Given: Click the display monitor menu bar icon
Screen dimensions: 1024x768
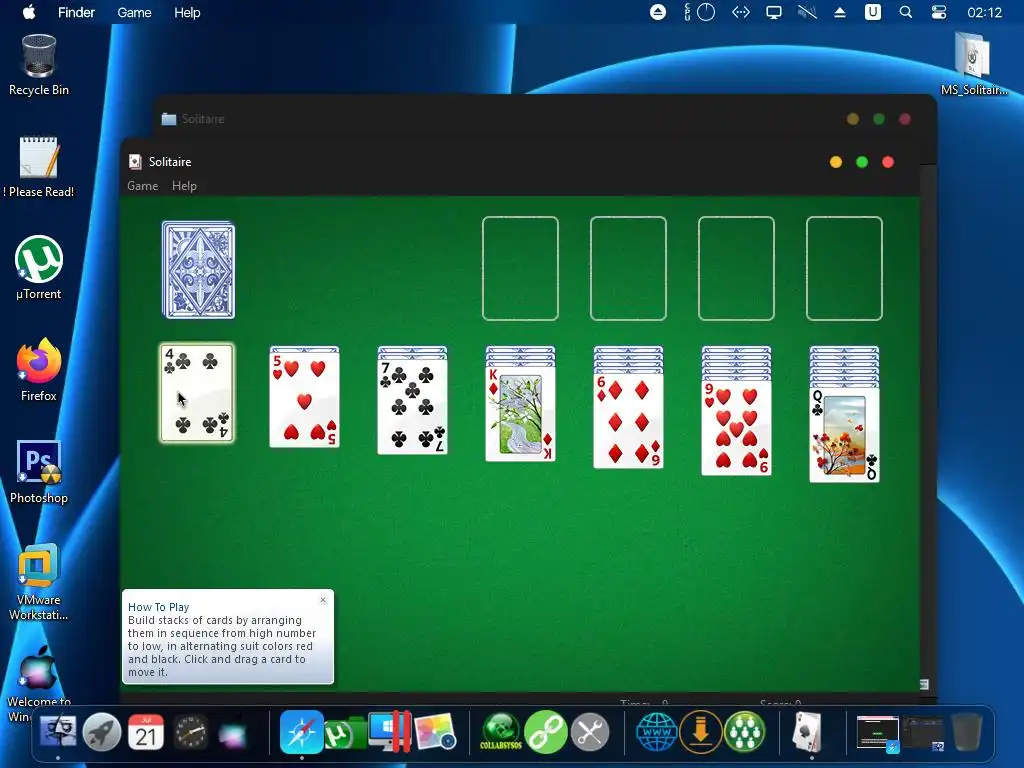Looking at the screenshot, I should [x=774, y=12].
